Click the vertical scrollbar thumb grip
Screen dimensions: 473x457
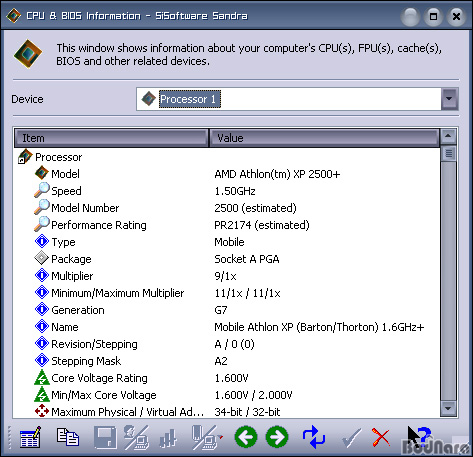449,154
